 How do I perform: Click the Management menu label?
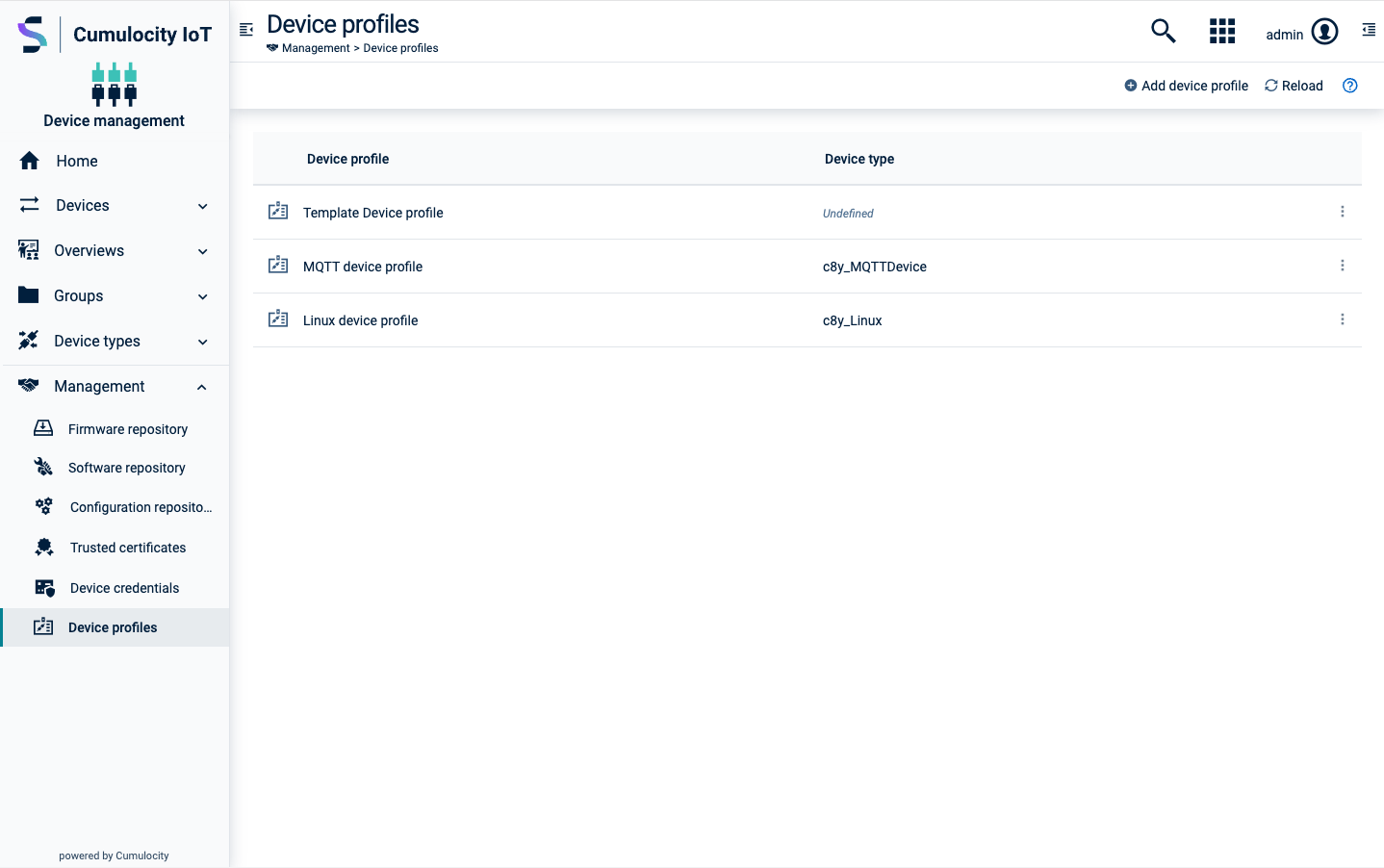(x=99, y=386)
